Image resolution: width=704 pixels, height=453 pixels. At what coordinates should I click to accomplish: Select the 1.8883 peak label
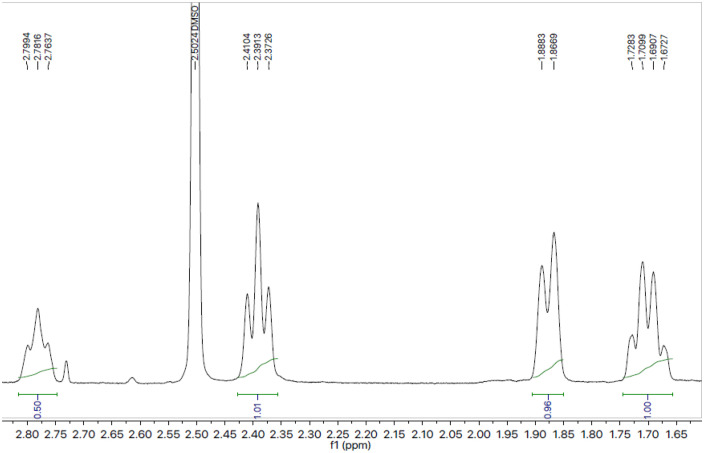coord(542,48)
